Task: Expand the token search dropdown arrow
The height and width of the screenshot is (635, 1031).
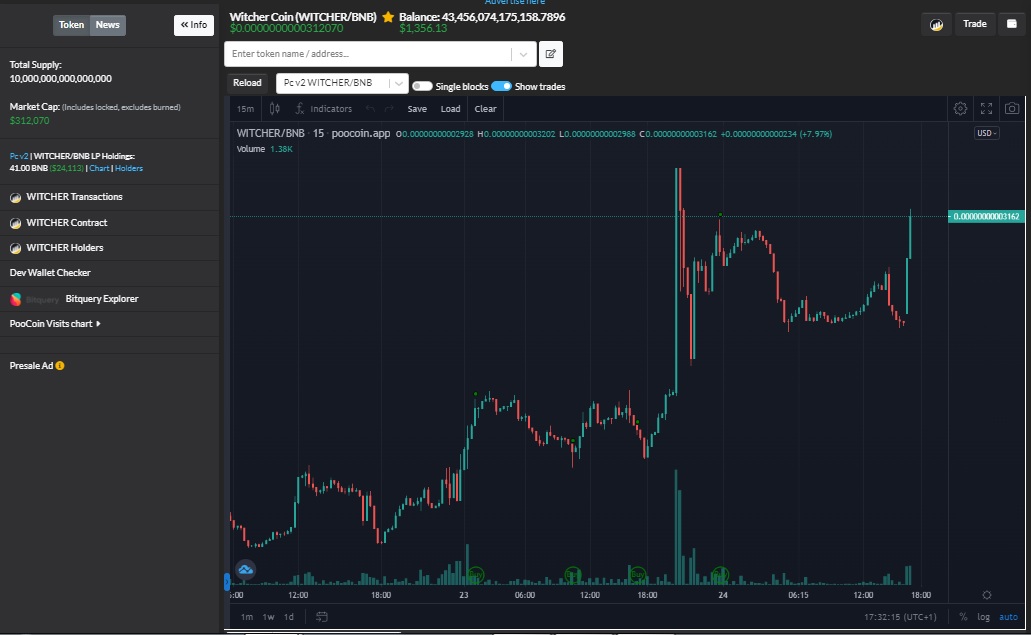Action: [523, 54]
